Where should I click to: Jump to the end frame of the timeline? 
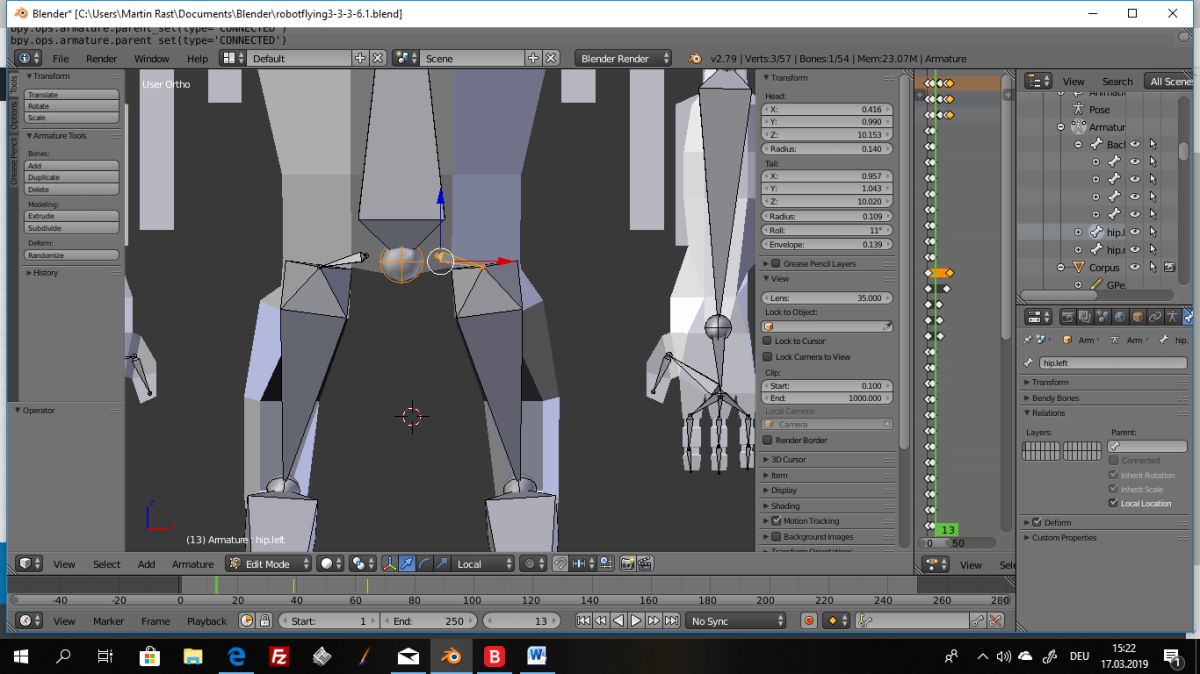[x=671, y=621]
